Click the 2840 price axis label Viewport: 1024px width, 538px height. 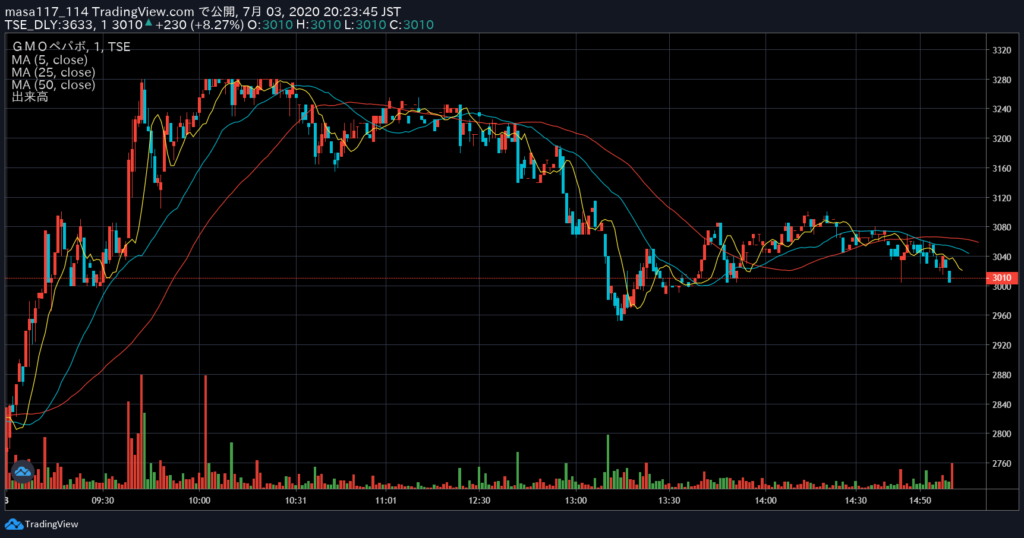1002,404
